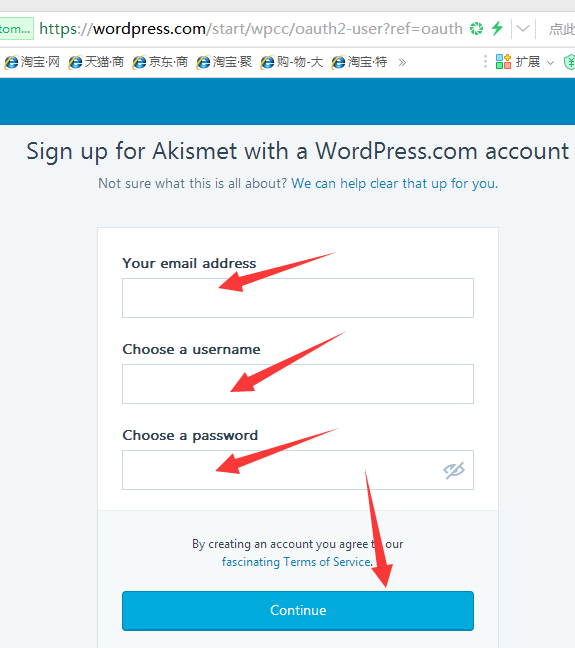This screenshot has width=575, height=648.
Task: Expand the address bar dropdown arrow
Action: [523, 29]
